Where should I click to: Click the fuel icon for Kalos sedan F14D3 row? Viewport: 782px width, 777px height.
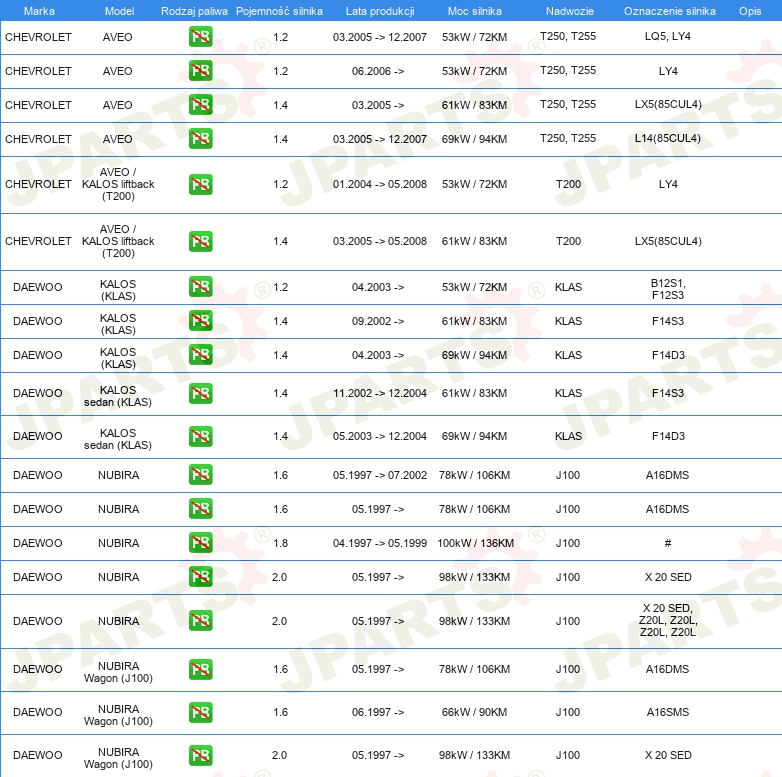click(200, 436)
